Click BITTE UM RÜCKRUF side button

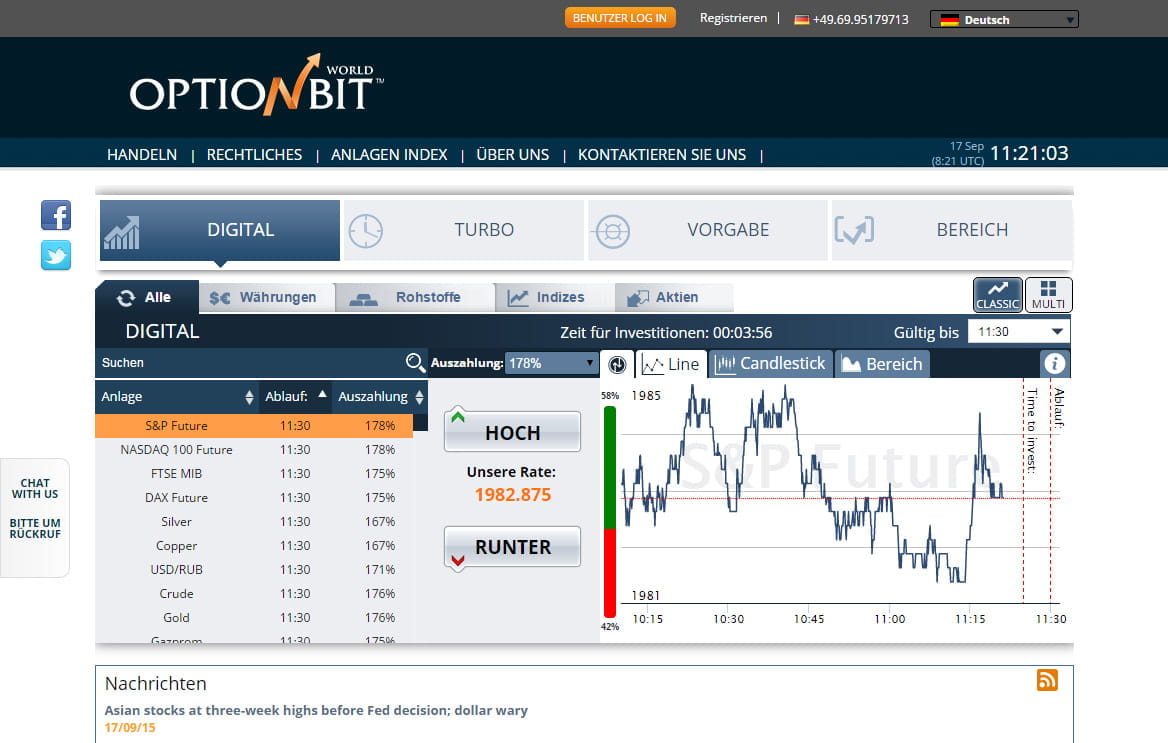click(35, 528)
